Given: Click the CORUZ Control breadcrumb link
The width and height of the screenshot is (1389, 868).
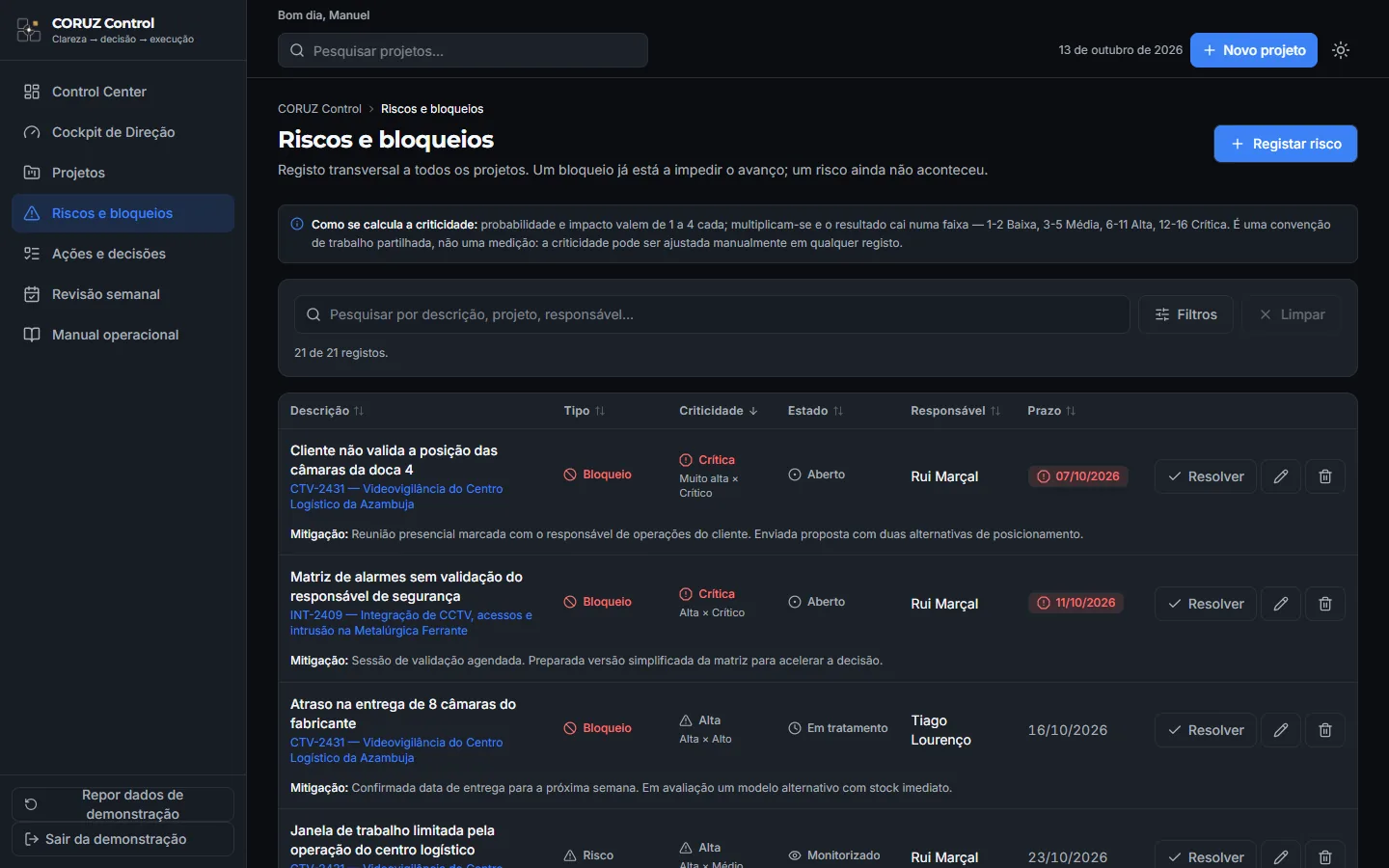Looking at the screenshot, I should [319, 109].
